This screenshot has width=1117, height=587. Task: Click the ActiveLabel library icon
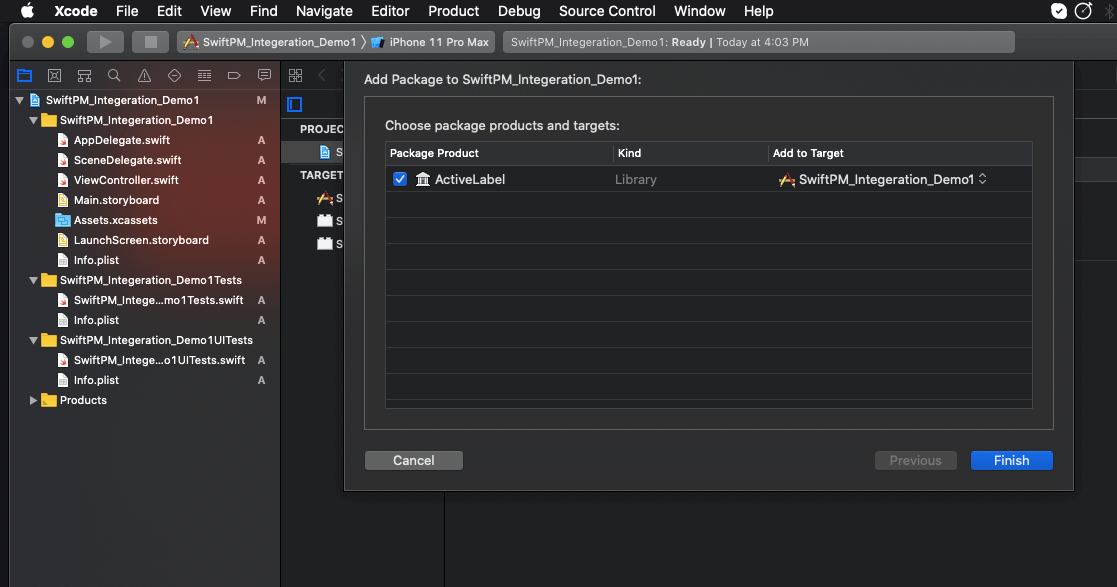[423, 180]
